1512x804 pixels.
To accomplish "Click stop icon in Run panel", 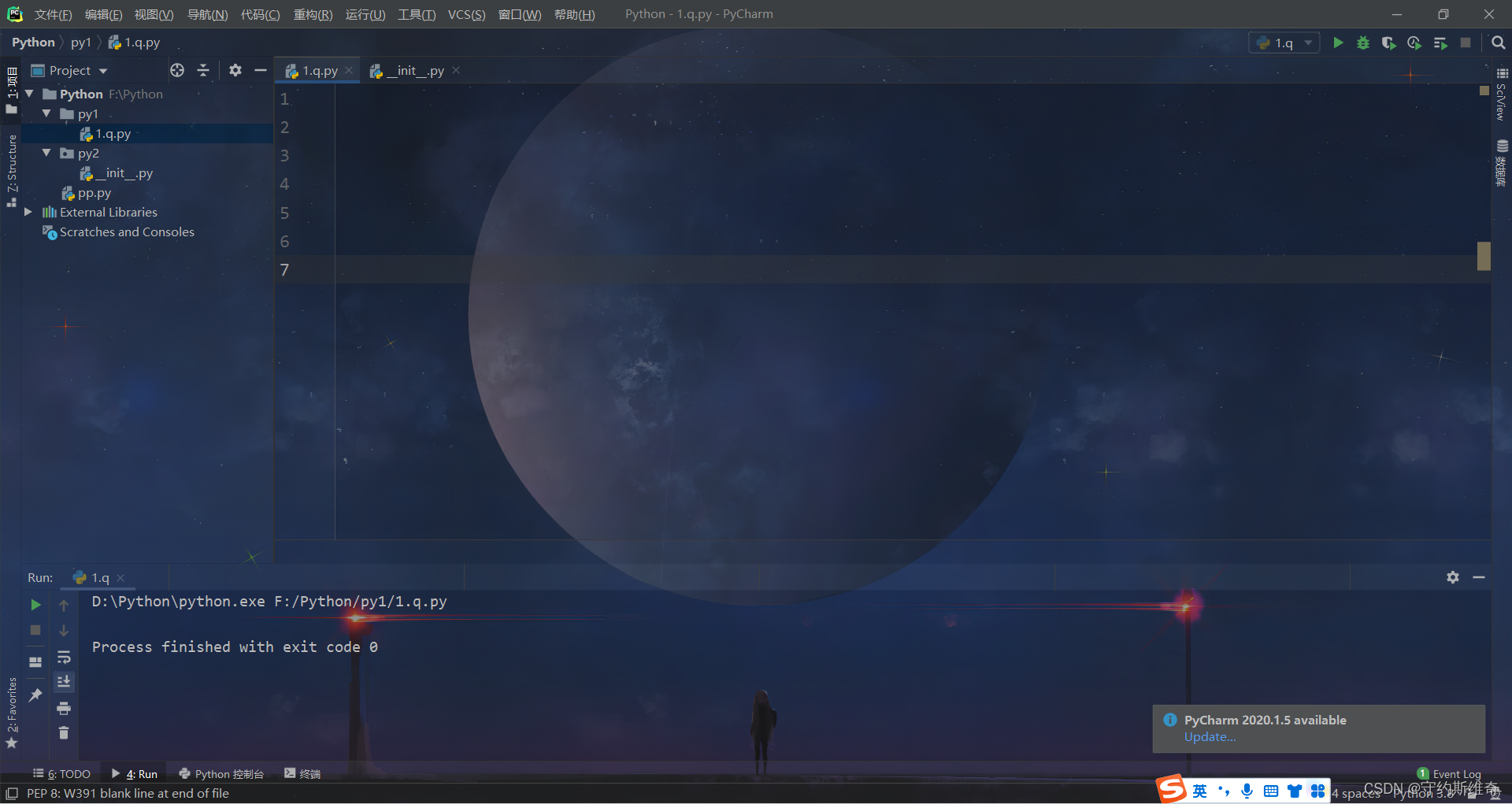I will click(35, 630).
